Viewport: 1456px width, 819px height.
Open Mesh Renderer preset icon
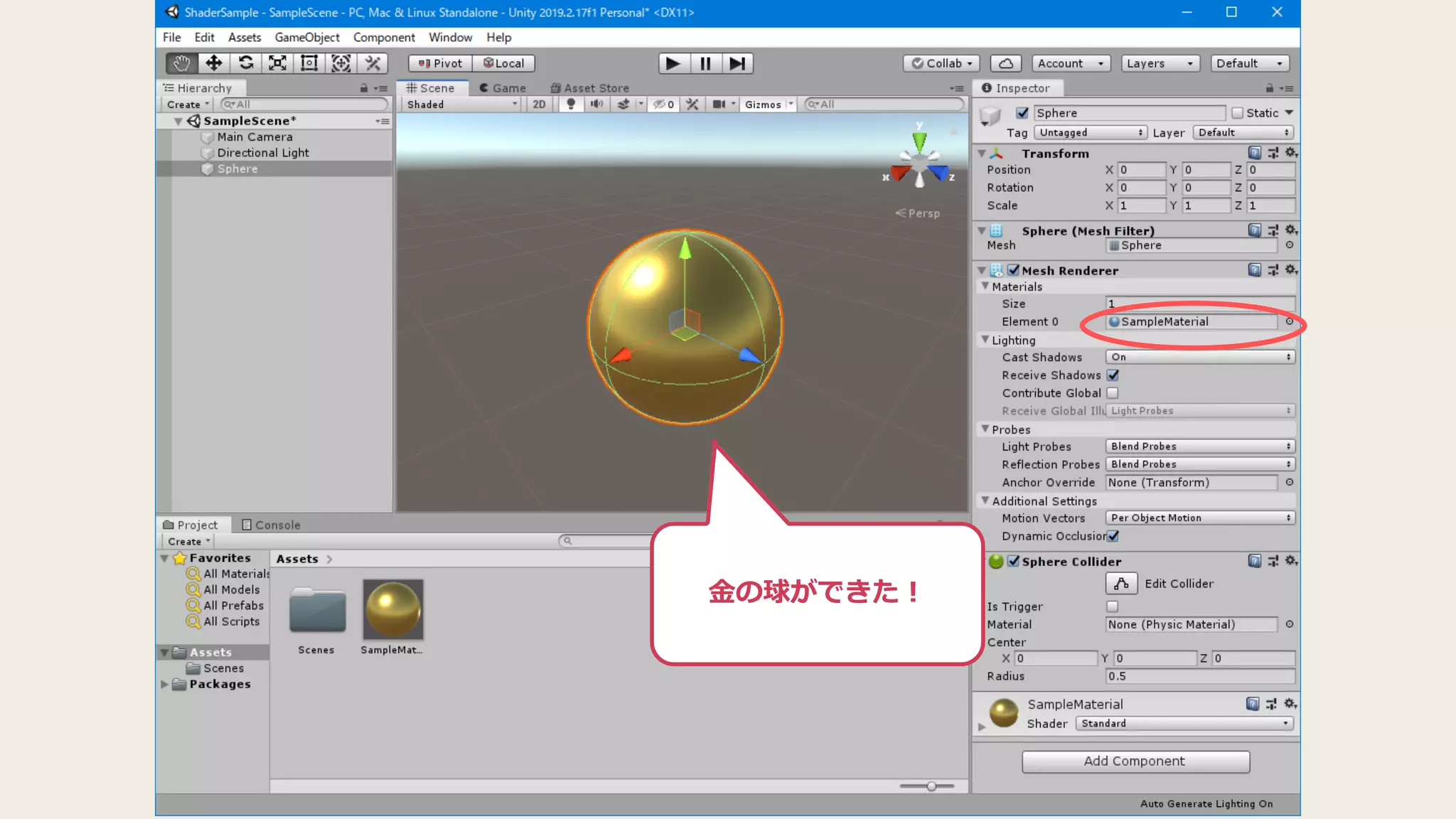coord(1273,270)
